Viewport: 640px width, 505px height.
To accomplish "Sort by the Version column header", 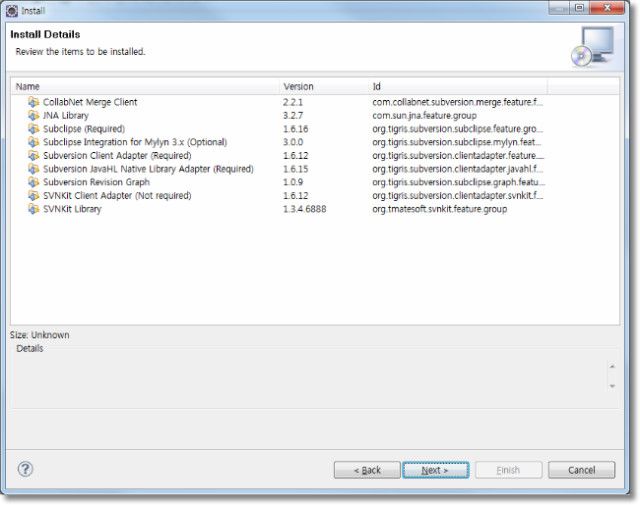I will [x=324, y=87].
